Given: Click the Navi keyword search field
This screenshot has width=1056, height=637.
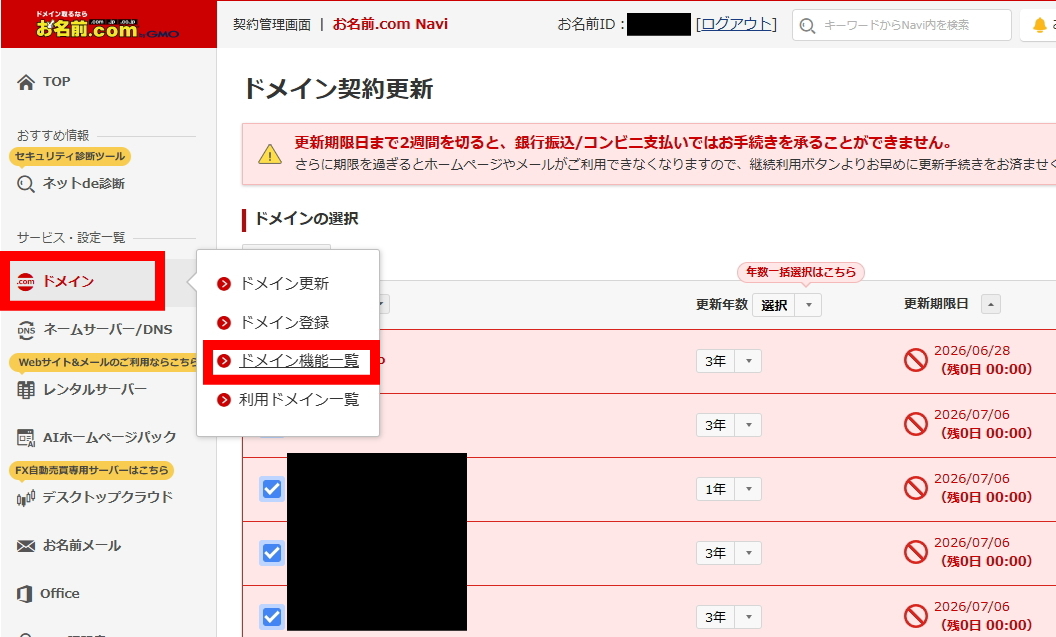Looking at the screenshot, I should click(x=902, y=25).
